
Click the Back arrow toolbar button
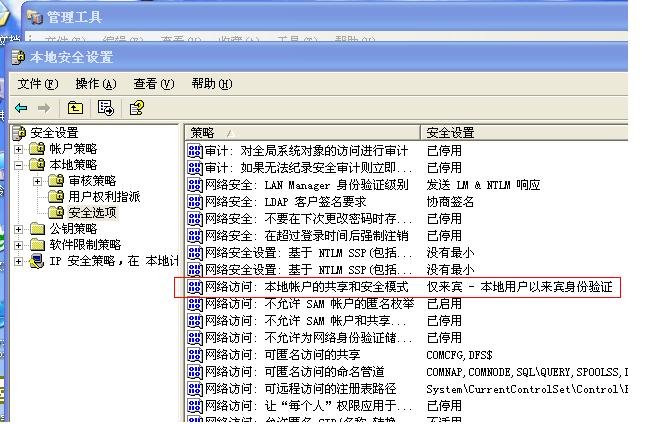(20, 108)
